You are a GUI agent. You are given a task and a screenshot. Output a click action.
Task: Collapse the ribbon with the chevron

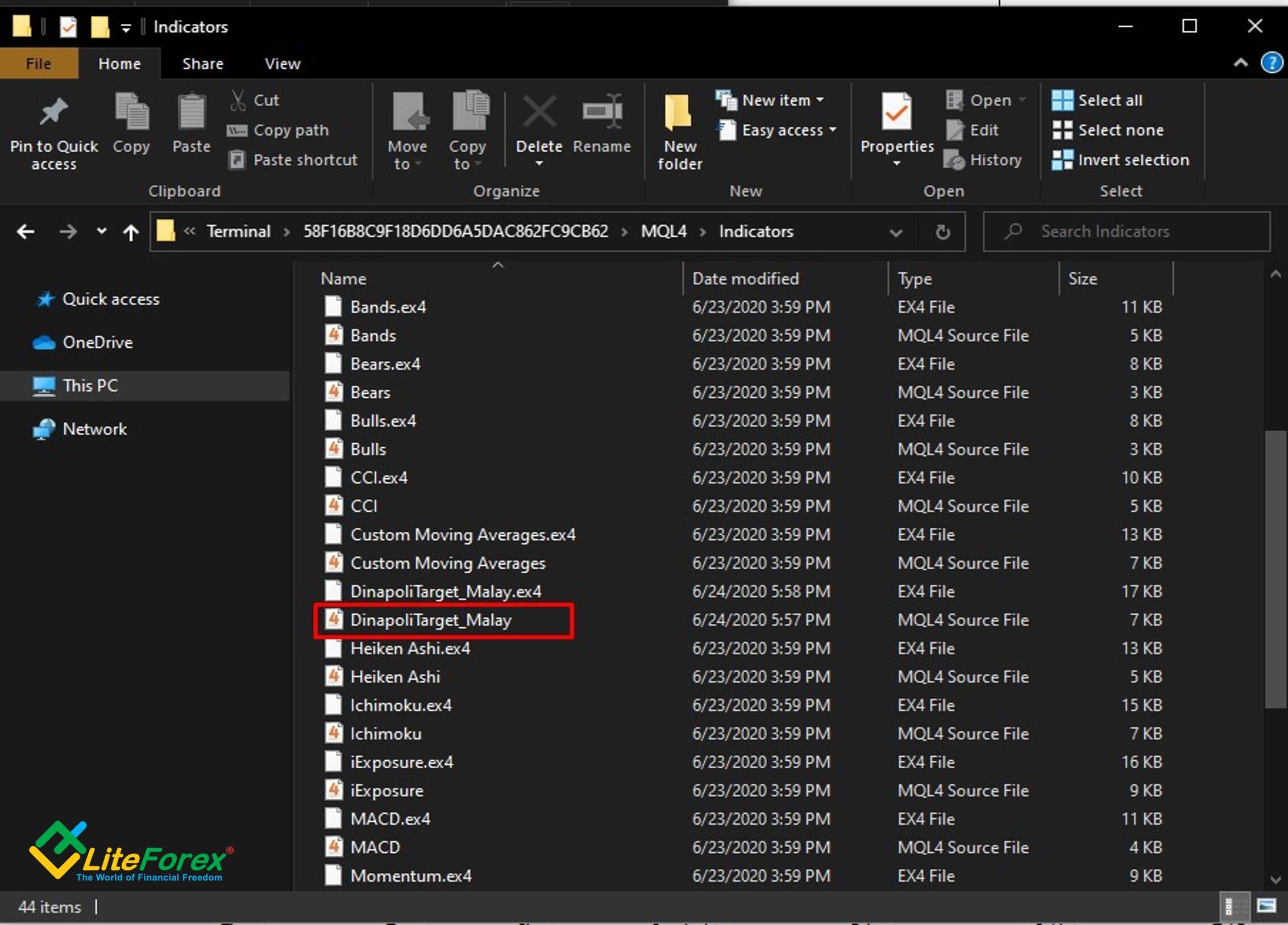pos(1241,63)
